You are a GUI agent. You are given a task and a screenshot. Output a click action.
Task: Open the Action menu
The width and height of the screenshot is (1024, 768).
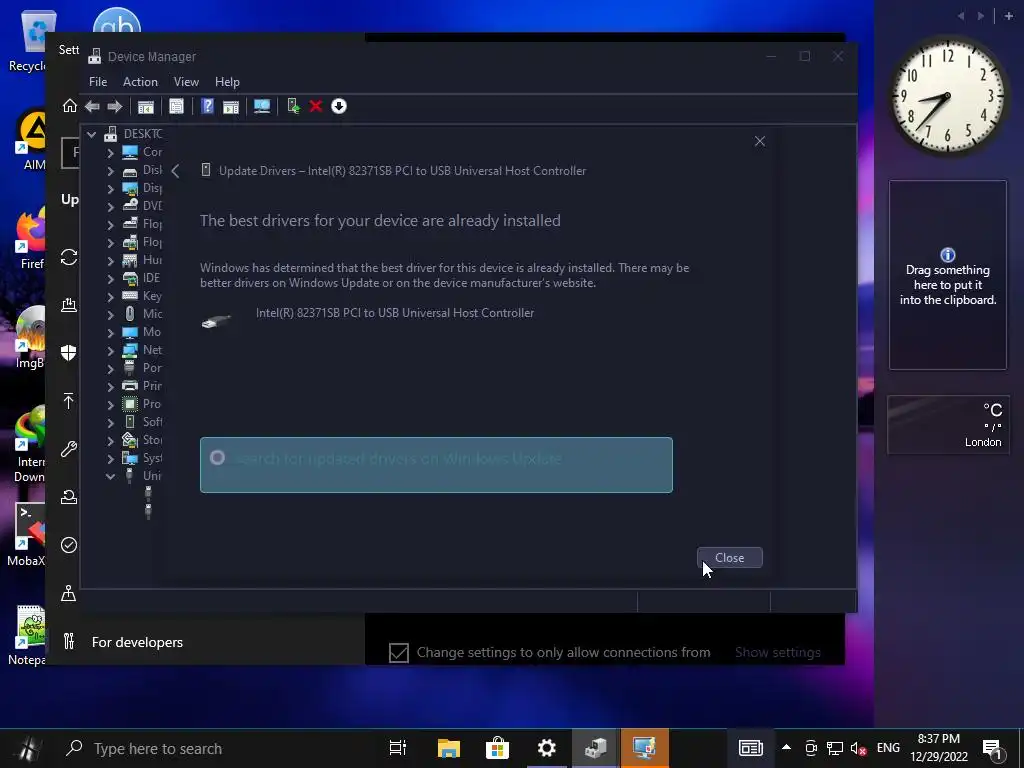click(x=140, y=82)
